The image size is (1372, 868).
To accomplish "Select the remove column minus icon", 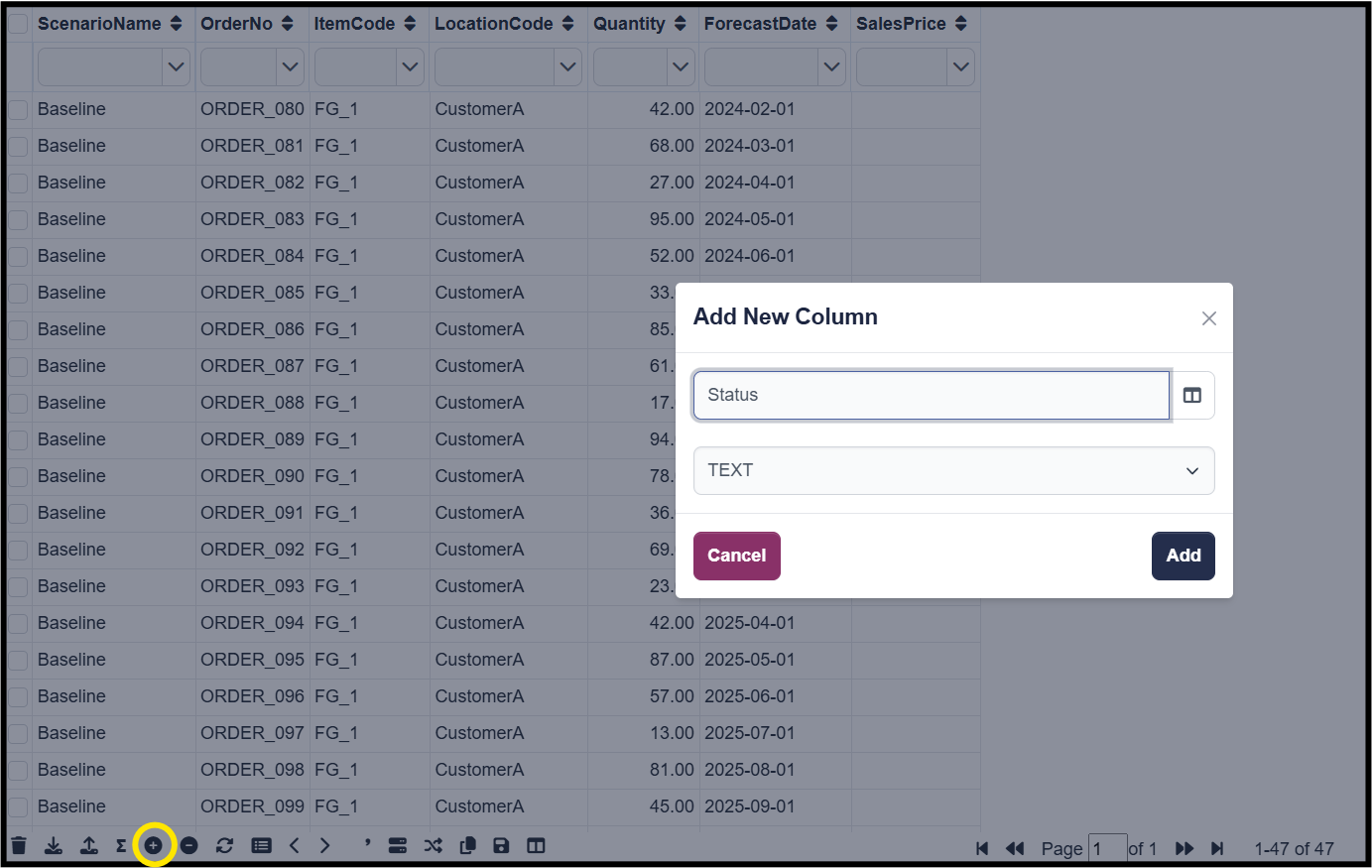I will pyautogui.click(x=187, y=845).
